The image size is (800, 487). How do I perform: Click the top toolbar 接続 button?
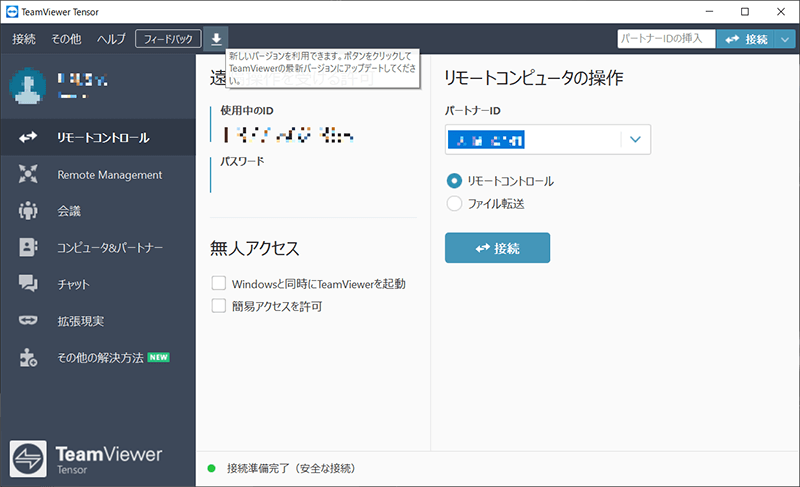[746, 39]
